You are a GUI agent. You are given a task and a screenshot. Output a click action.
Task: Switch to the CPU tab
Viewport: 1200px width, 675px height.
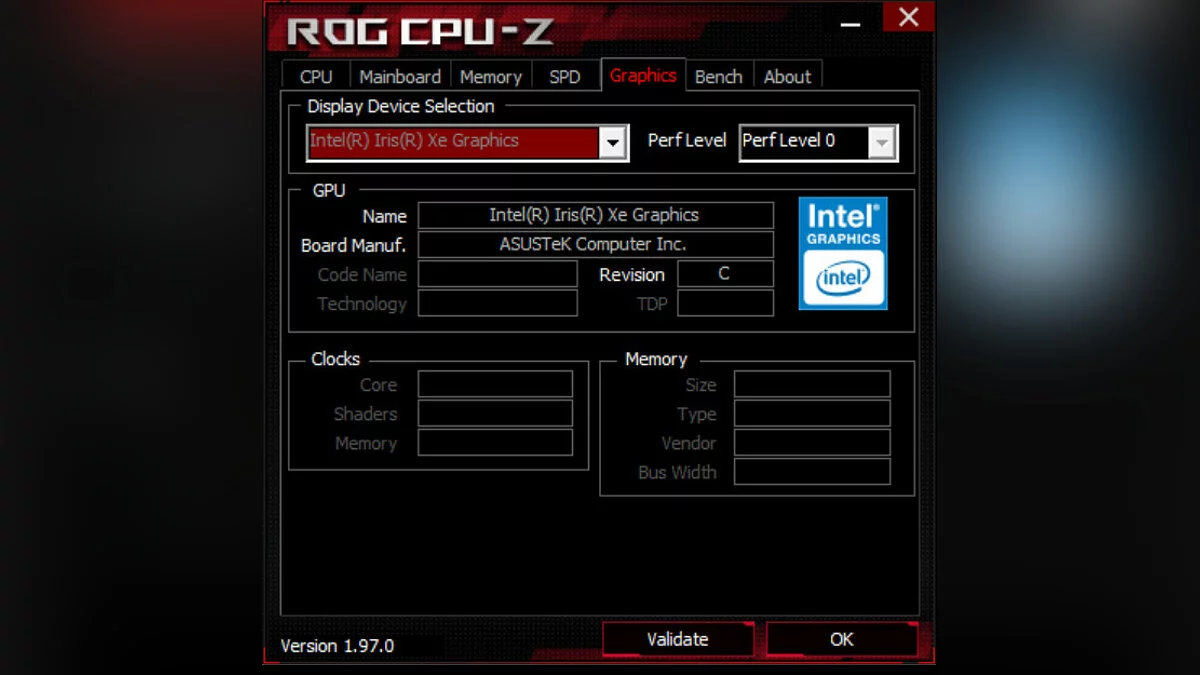coord(316,77)
